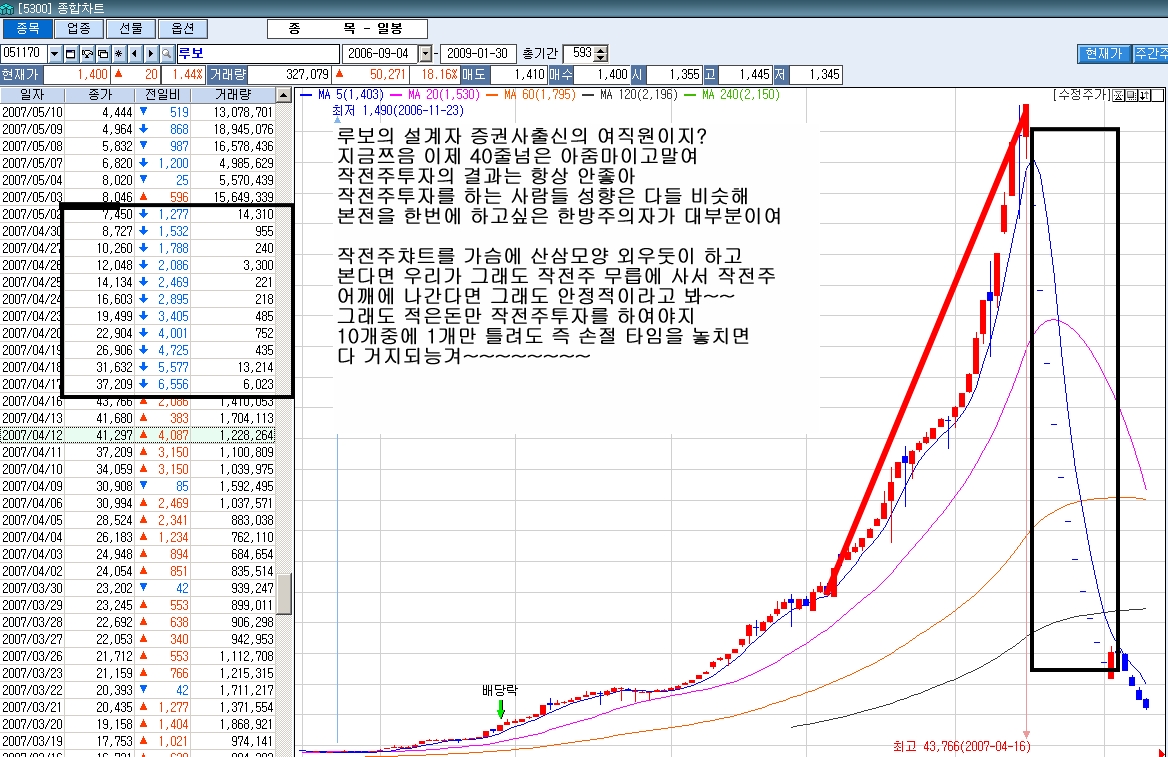Click the stock search magnifier icon
The height and width of the screenshot is (757, 1168).
click(166, 53)
